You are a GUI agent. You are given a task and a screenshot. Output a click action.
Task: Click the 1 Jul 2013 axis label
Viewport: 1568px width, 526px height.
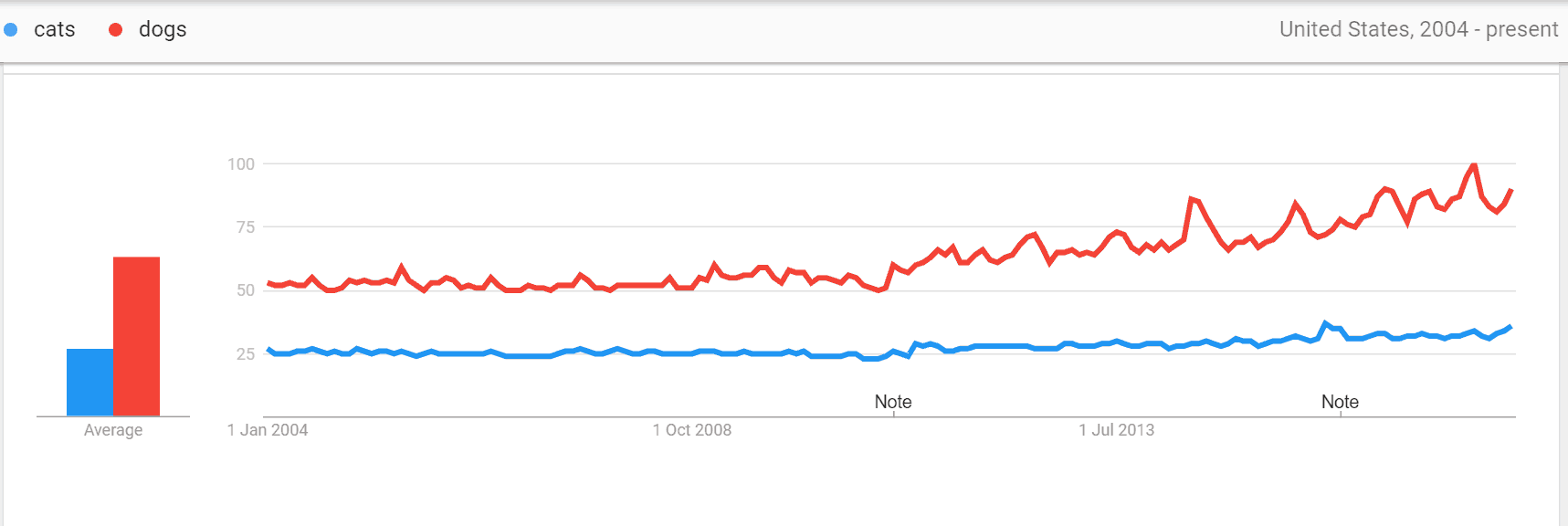tap(1117, 430)
